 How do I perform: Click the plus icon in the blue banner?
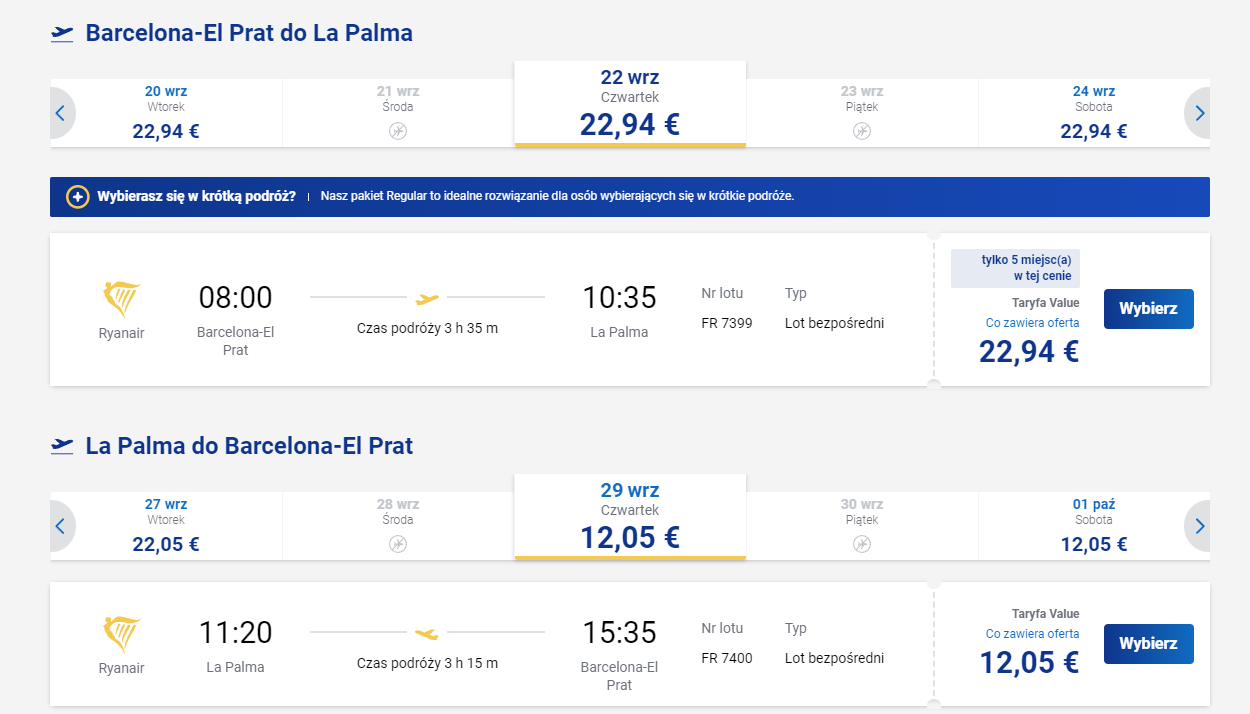(77, 197)
